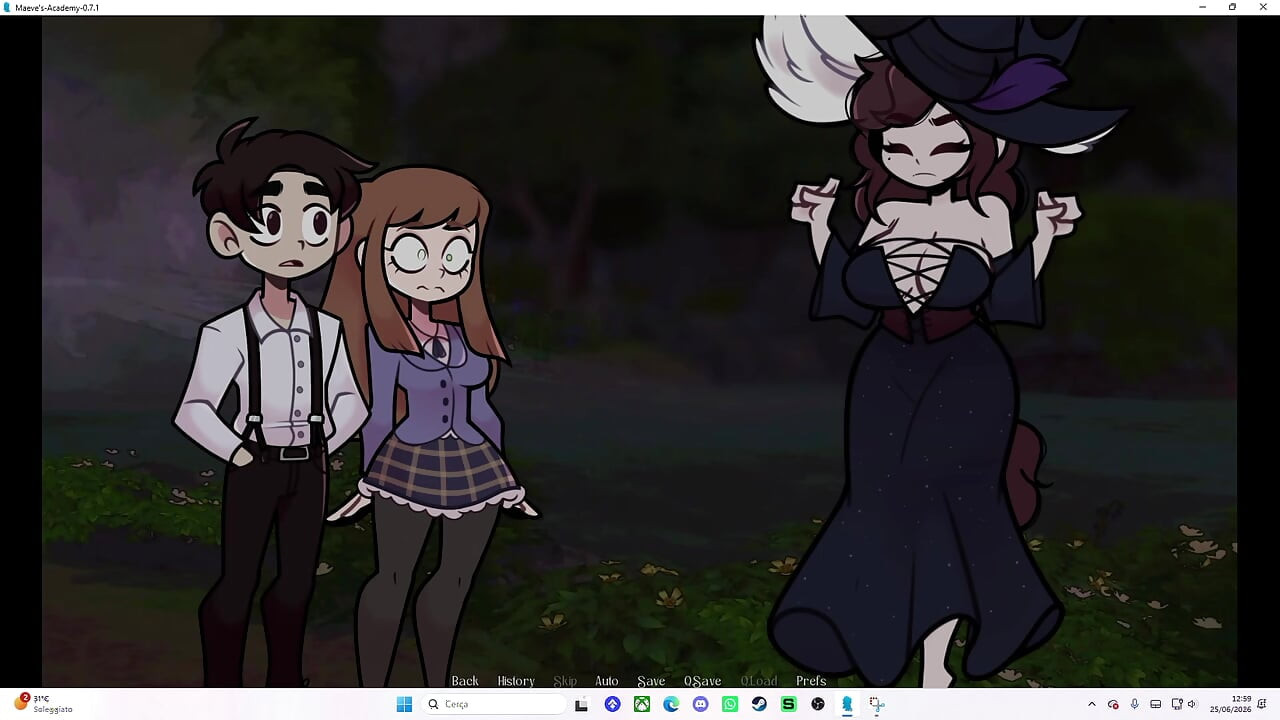Image resolution: width=1280 pixels, height=720 pixels.
Task: Restore down the Maeve's Academy window
Action: [x=1232, y=7]
